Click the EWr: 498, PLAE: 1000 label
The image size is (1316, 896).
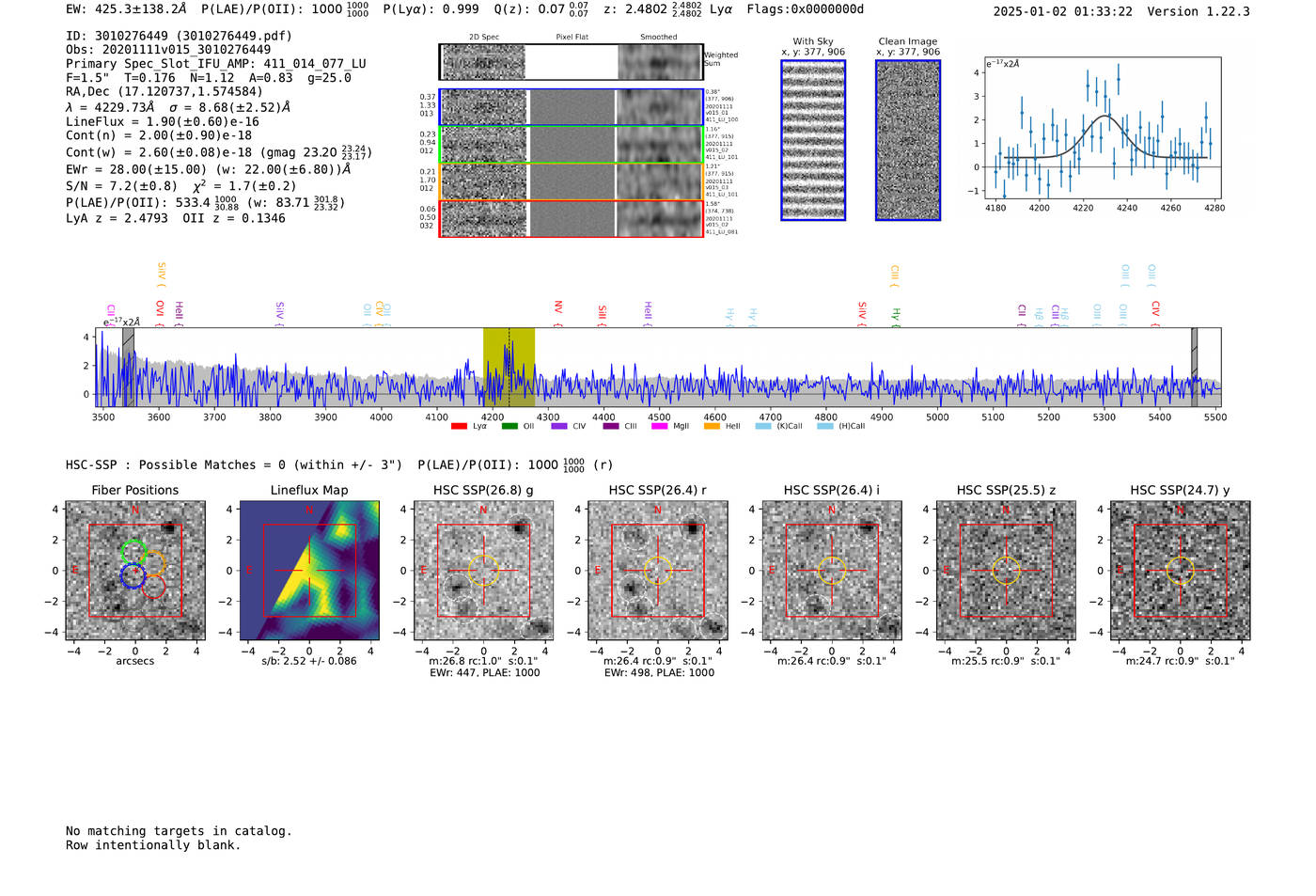click(x=659, y=673)
